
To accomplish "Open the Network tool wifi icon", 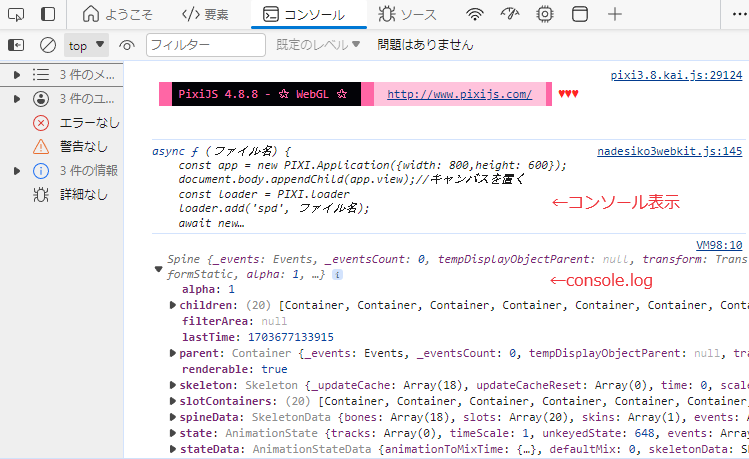I will [475, 14].
